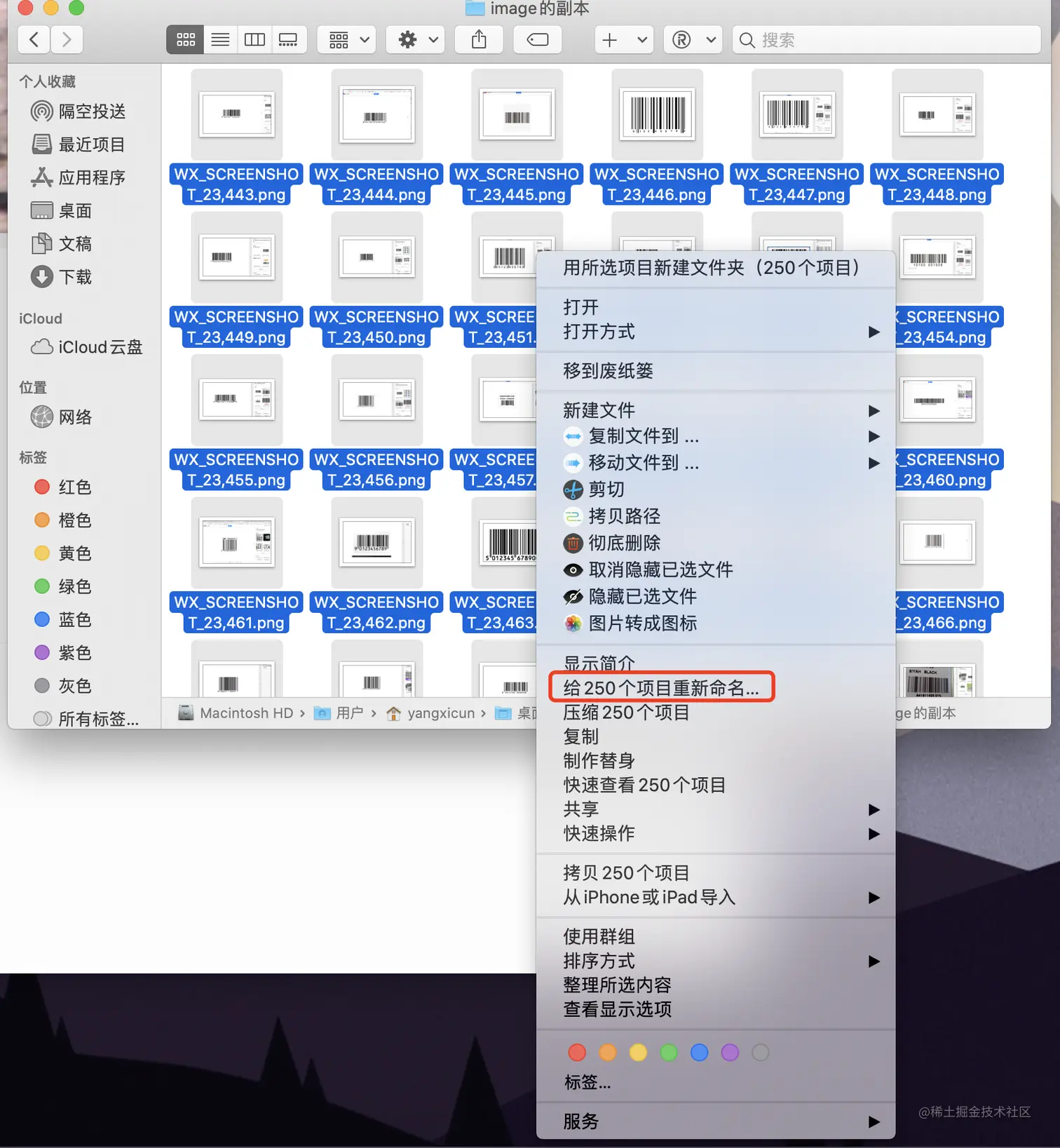
Task: Open the group-by arrangement dropdown
Action: click(347, 39)
